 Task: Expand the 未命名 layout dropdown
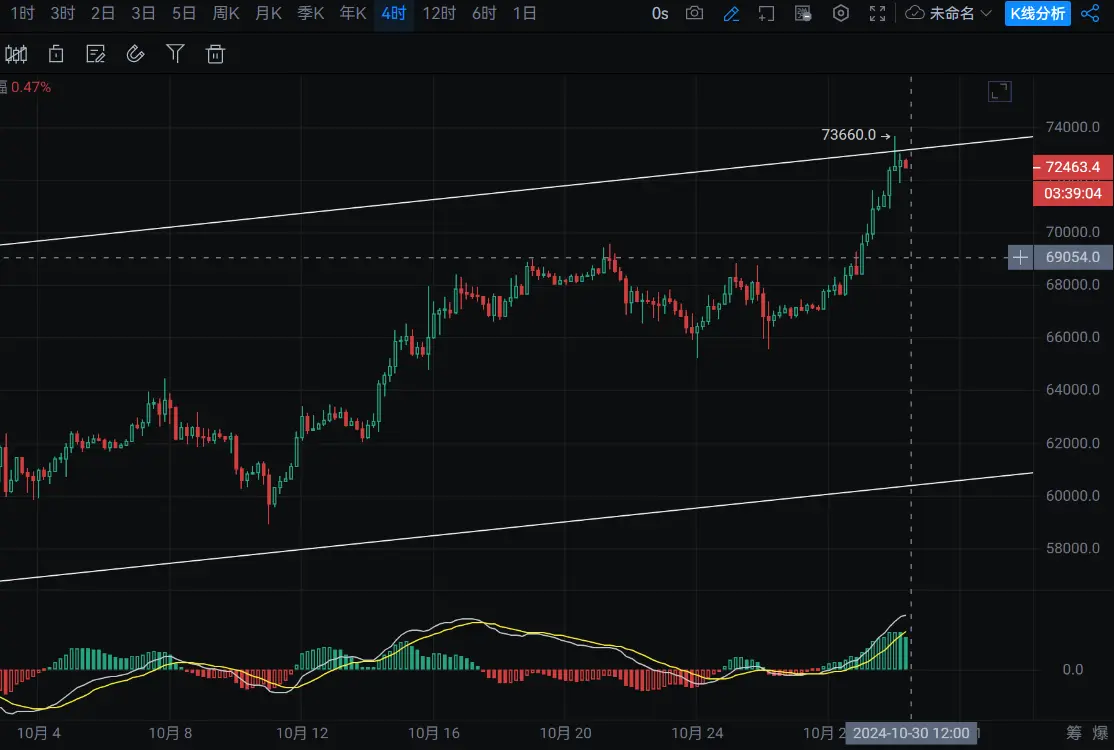pyautogui.click(x=948, y=13)
